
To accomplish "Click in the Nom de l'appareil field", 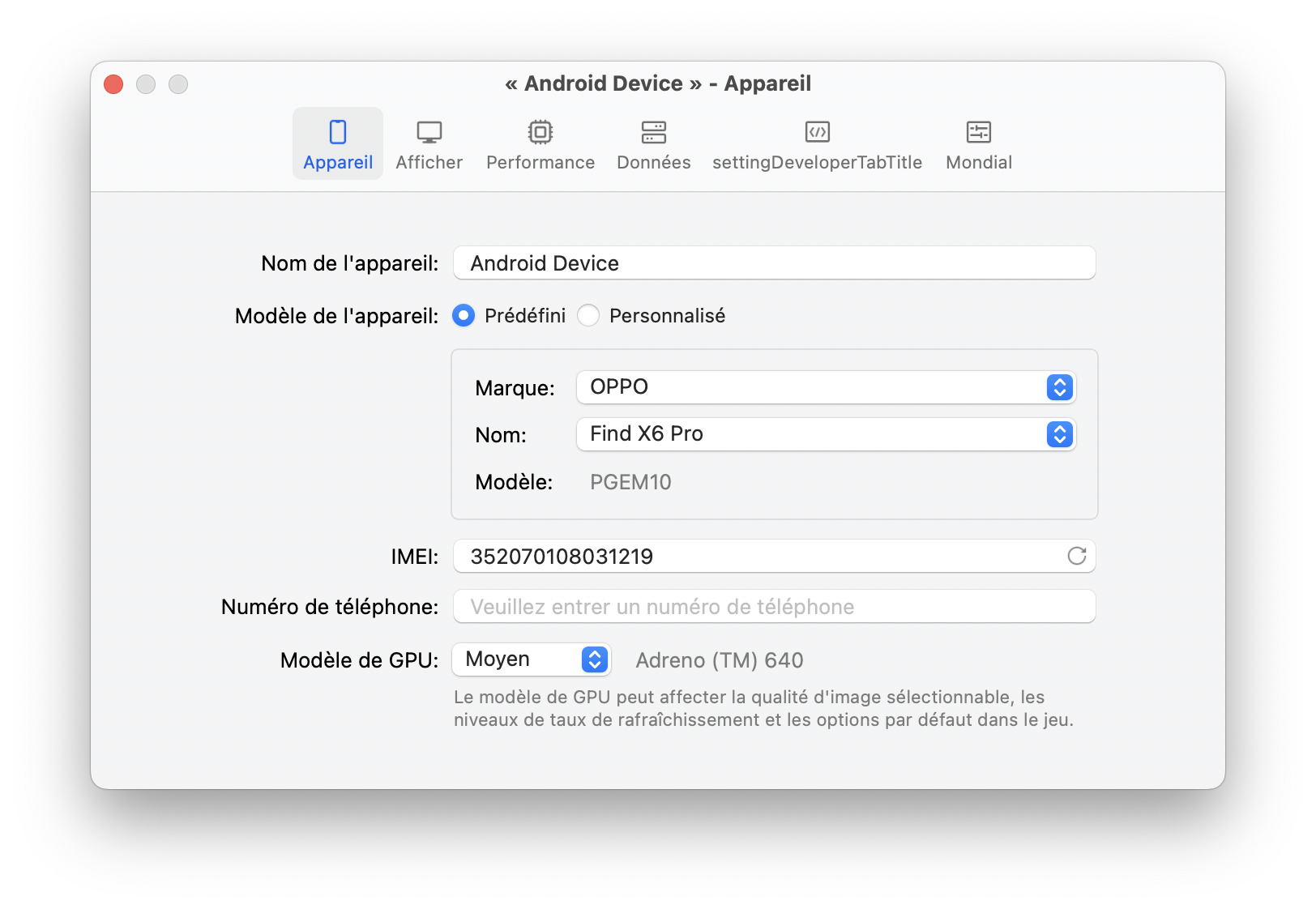I will click(x=774, y=263).
